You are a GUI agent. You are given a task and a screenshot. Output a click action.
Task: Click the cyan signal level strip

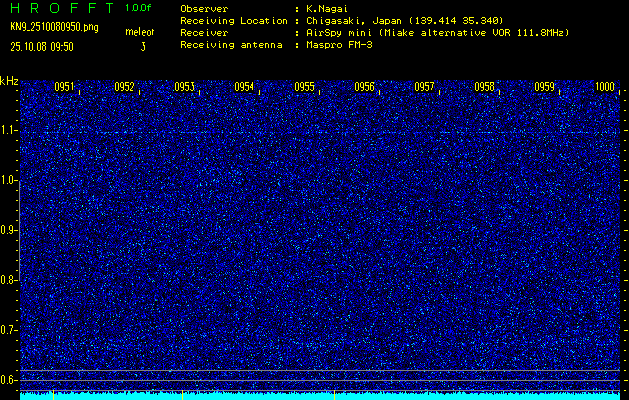click(320, 396)
